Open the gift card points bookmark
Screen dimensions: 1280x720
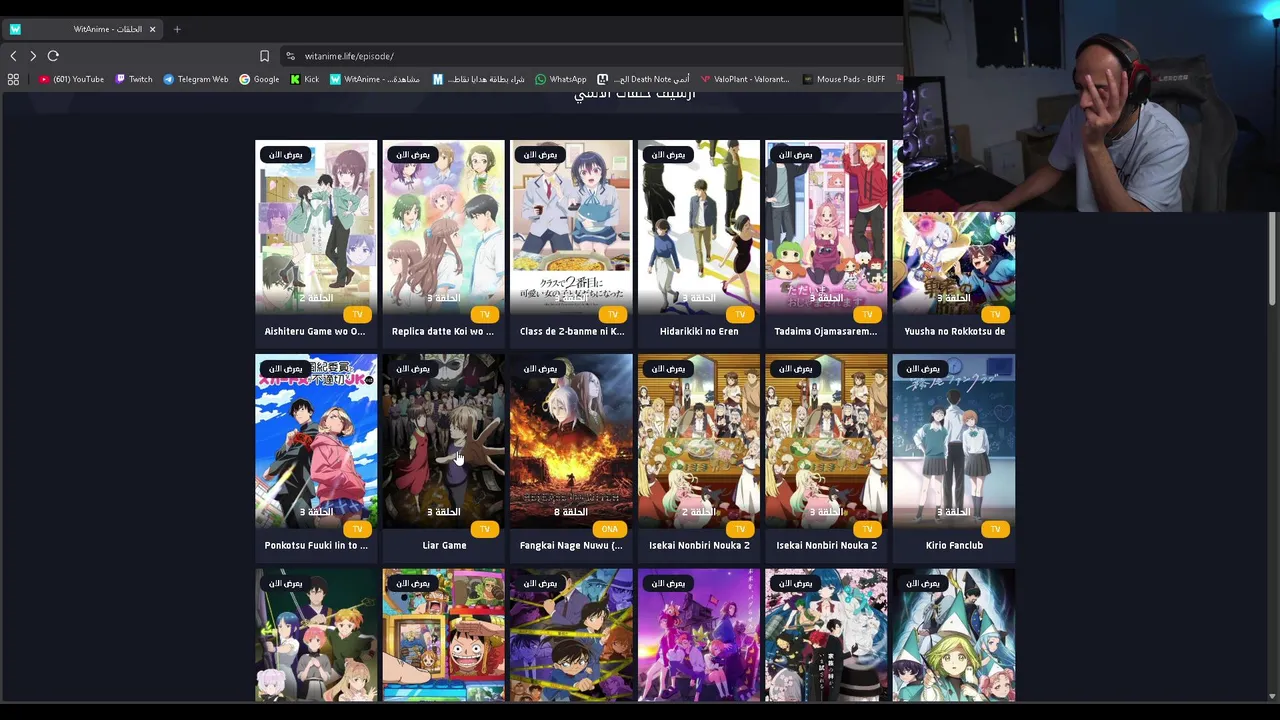click(x=478, y=79)
